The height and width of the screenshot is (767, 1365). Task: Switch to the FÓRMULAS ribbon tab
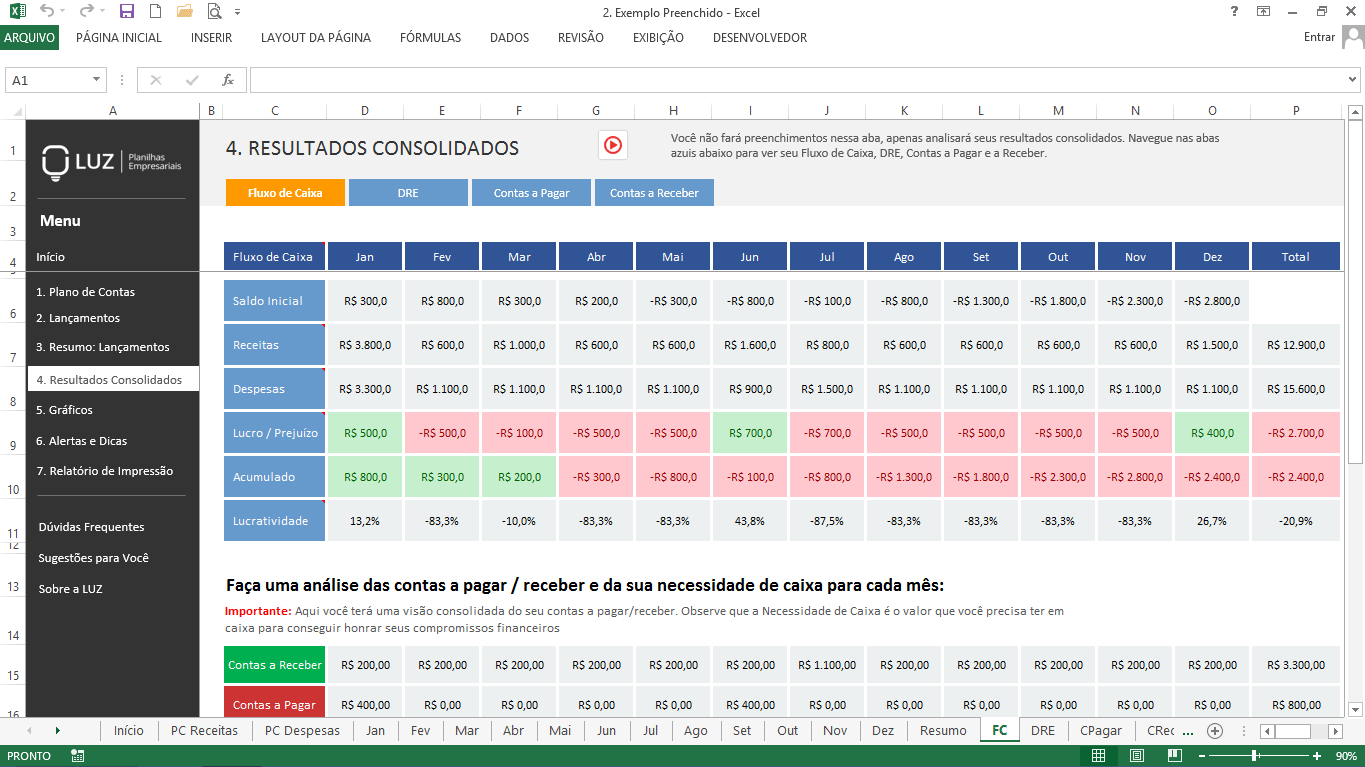point(430,37)
